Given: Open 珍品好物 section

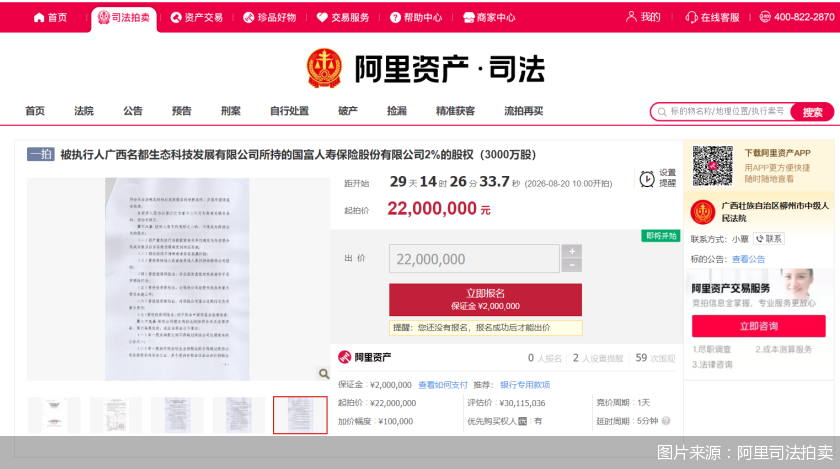Looking at the screenshot, I should (x=269, y=18).
